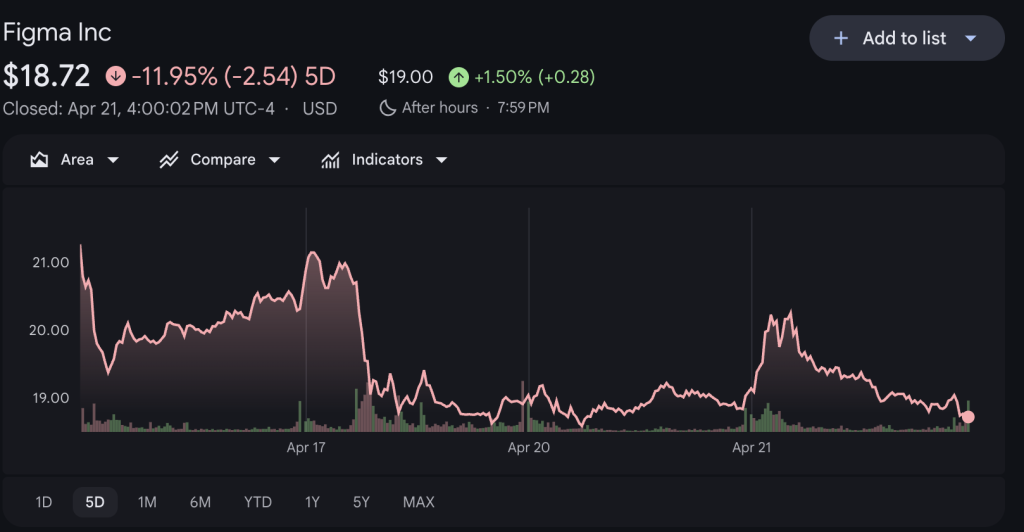Open the Add to list caret menu
Viewport: 1024px width, 532px height.
point(970,38)
